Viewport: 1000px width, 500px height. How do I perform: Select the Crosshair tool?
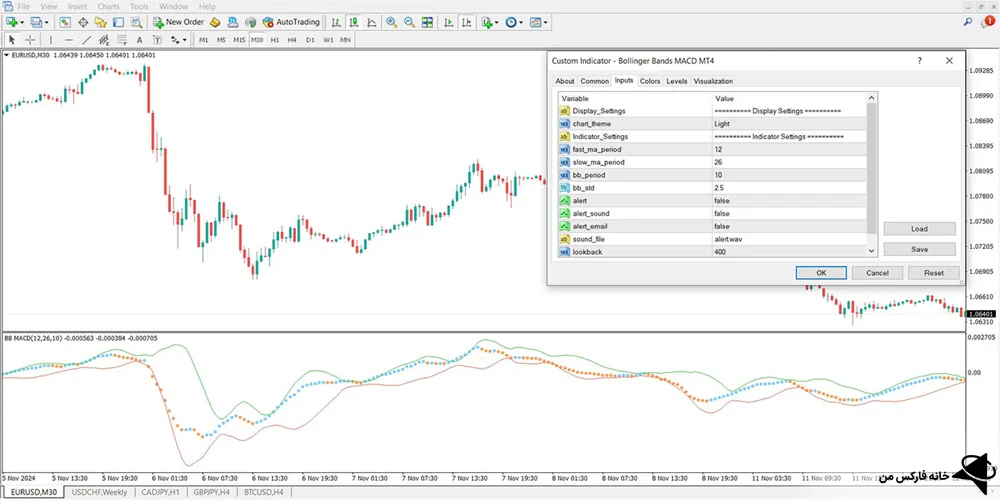coord(30,40)
